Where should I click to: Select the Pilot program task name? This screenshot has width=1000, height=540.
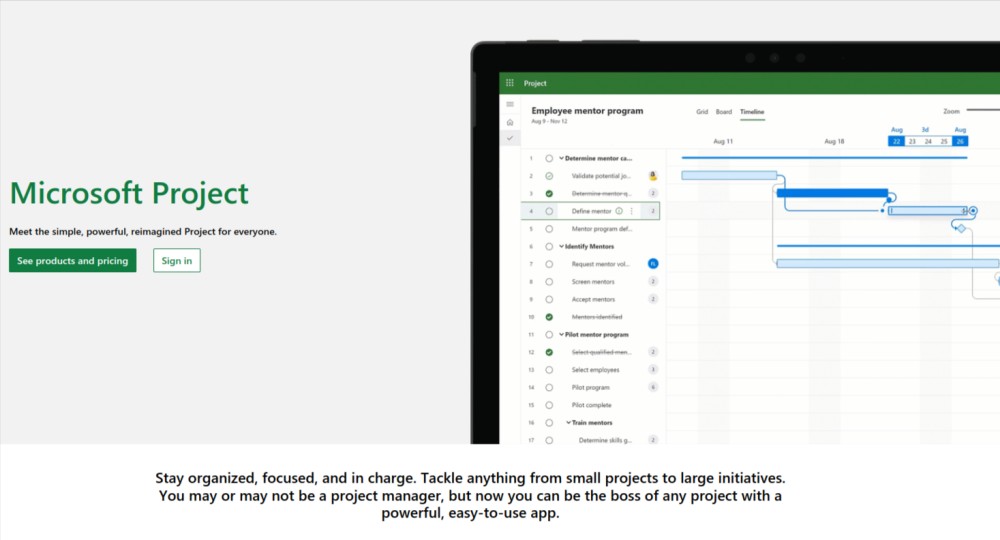(x=591, y=388)
